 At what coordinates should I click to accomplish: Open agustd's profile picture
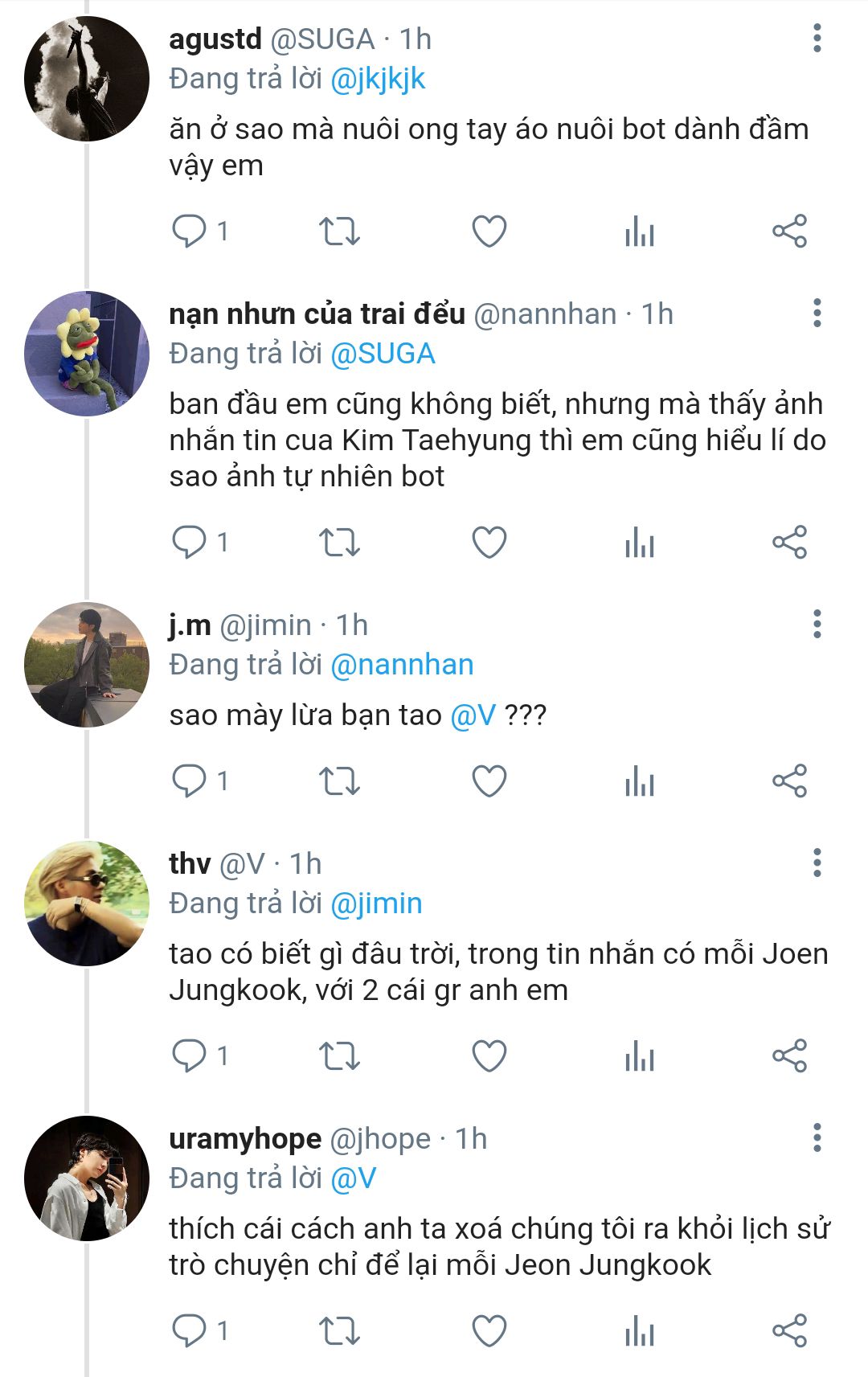87,79
